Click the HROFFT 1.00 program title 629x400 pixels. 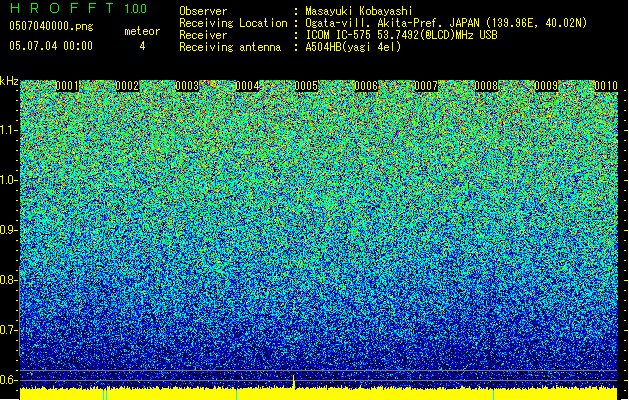79,8
